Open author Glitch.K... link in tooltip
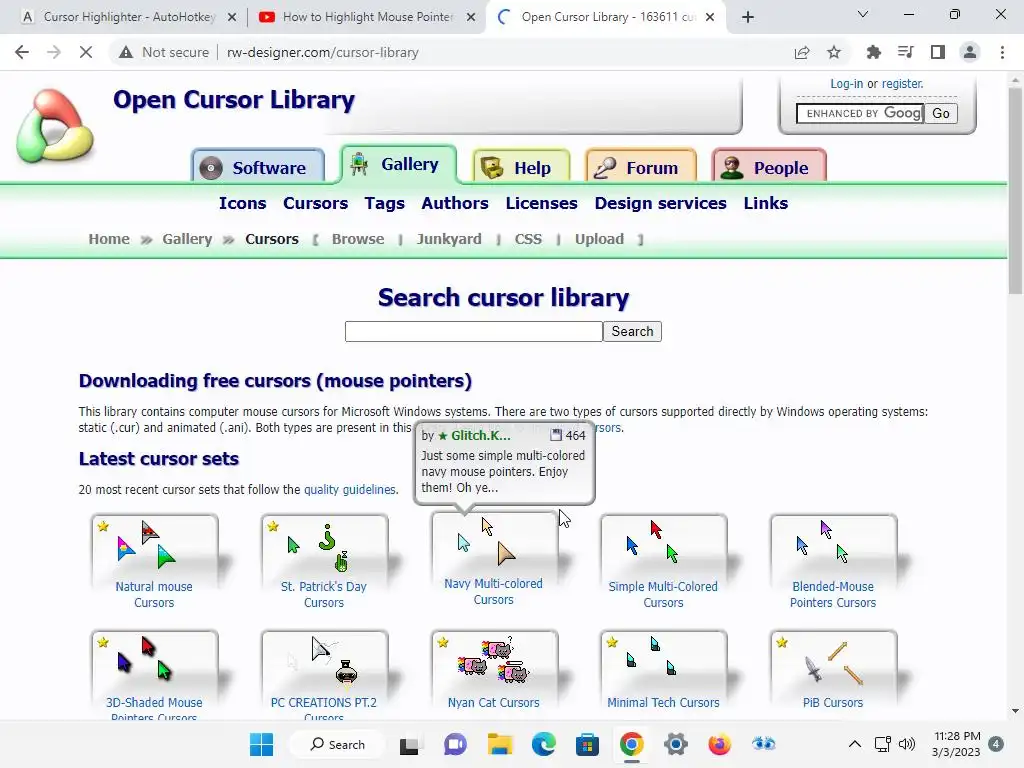1024x768 pixels. coord(481,436)
